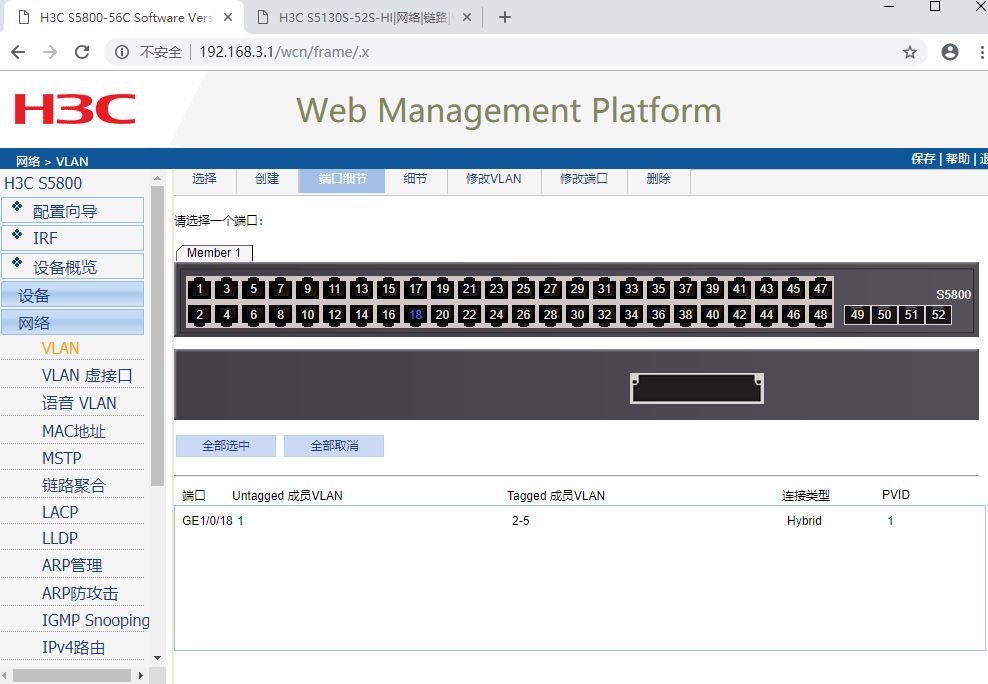Click 帮助 in the top bar
988x684 pixels.
point(957,159)
